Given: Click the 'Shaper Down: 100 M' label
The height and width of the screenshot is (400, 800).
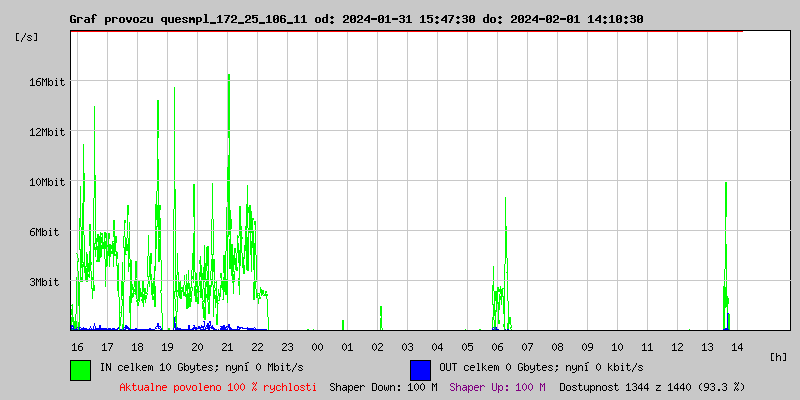Looking at the screenshot, I should point(383,386).
